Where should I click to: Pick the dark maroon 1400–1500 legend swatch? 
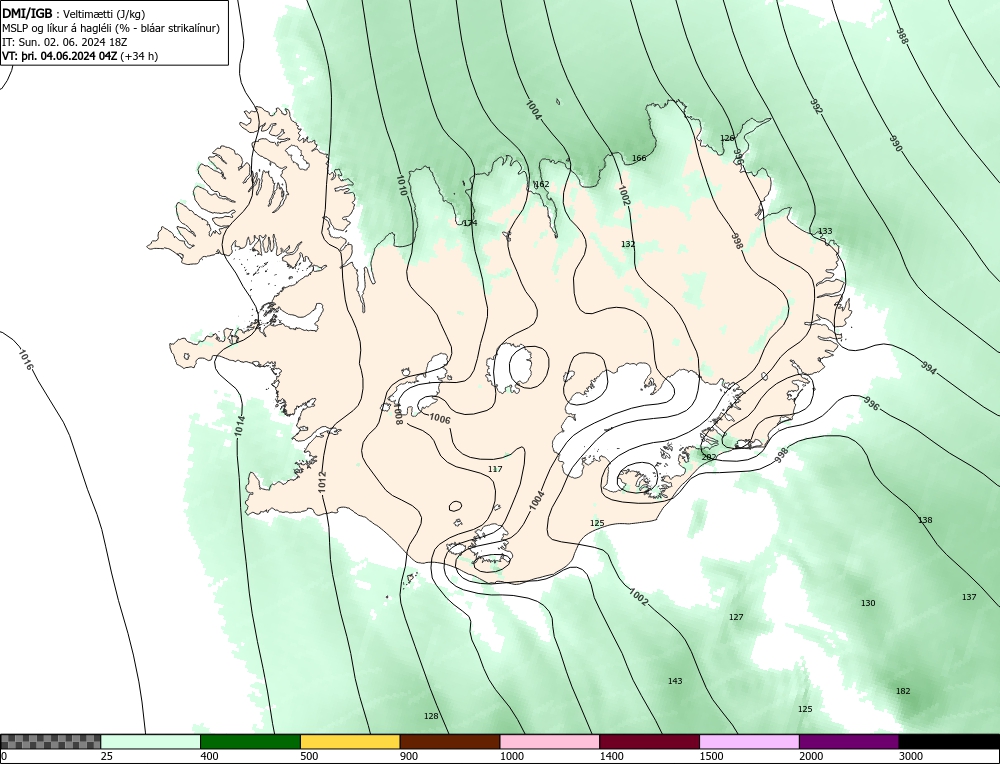(649, 741)
